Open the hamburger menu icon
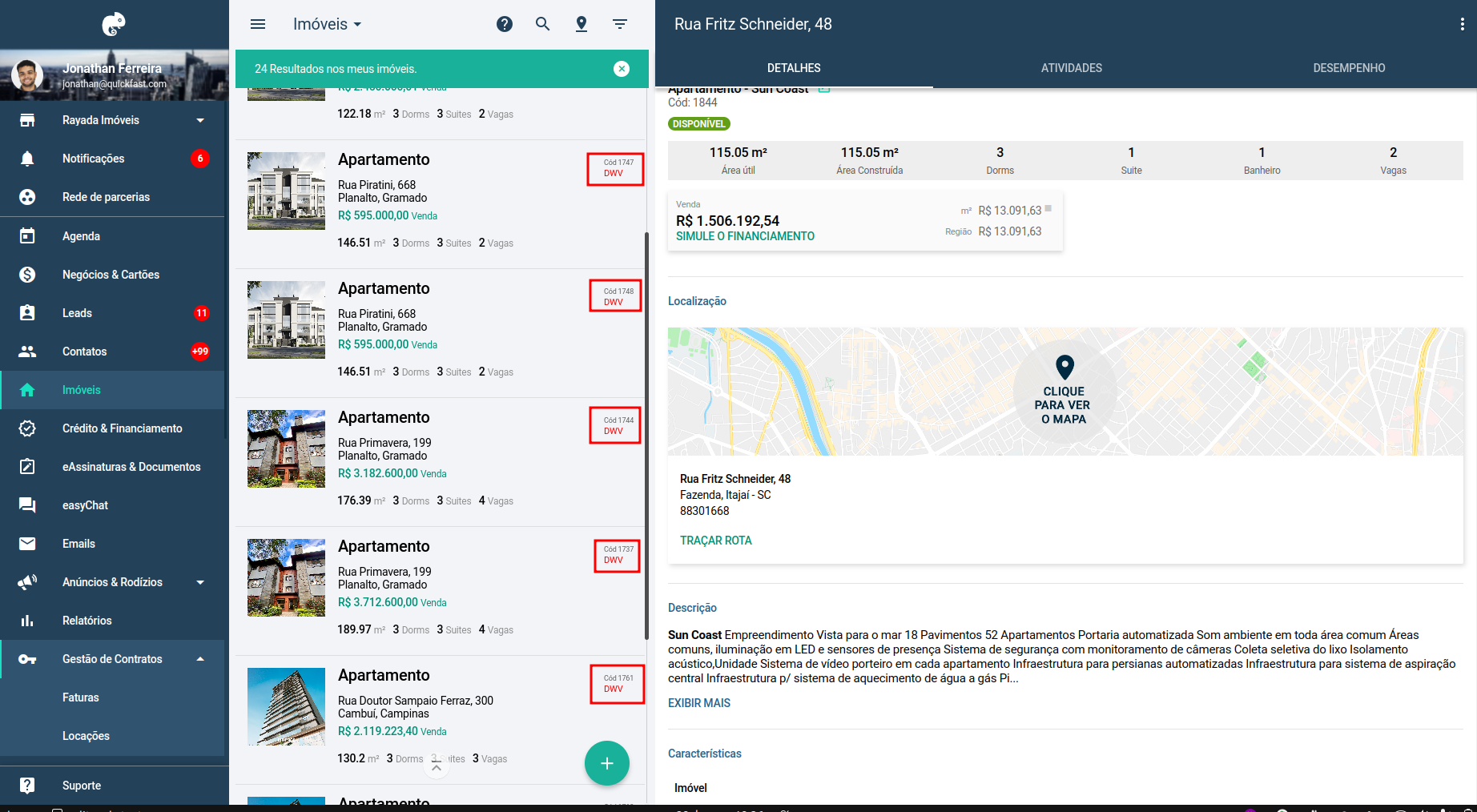The width and height of the screenshot is (1477, 812). click(x=258, y=24)
